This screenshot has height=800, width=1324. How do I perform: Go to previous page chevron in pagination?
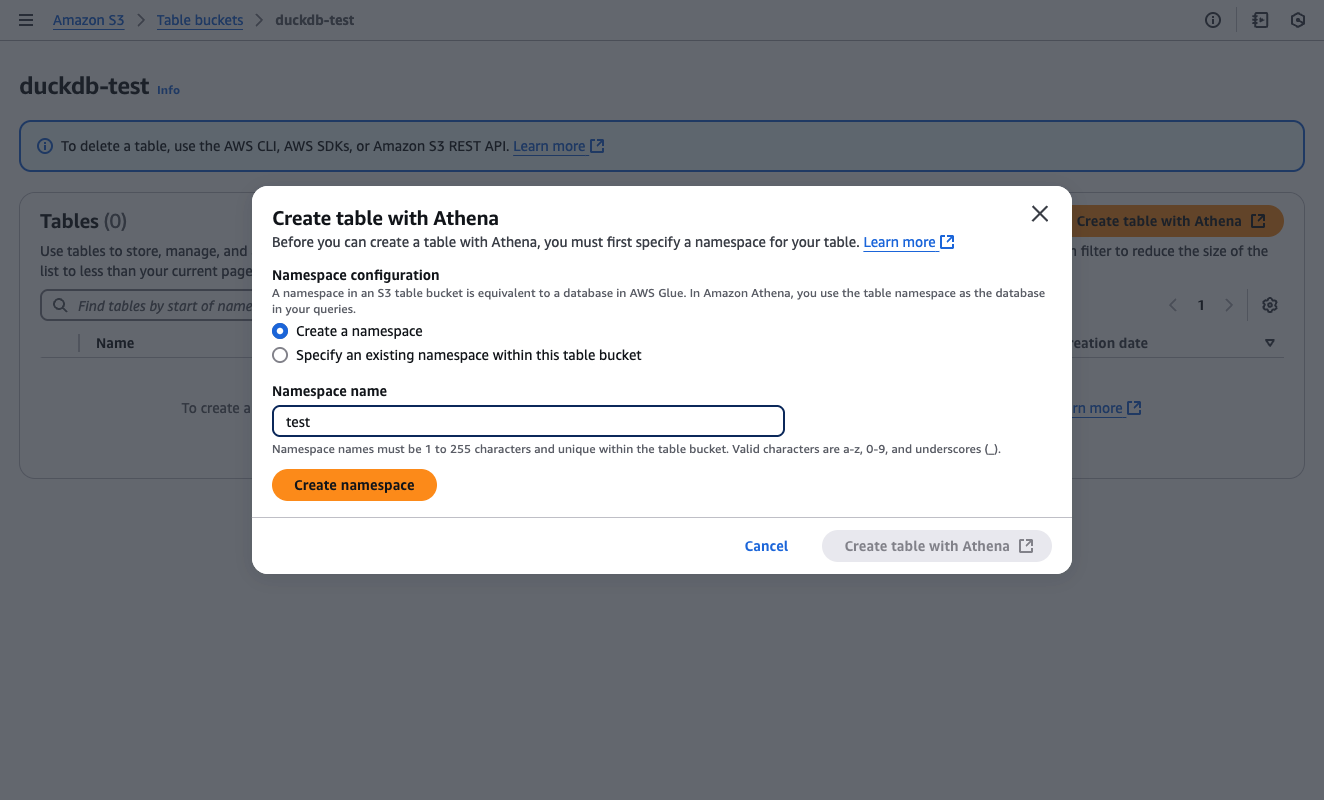1173,305
